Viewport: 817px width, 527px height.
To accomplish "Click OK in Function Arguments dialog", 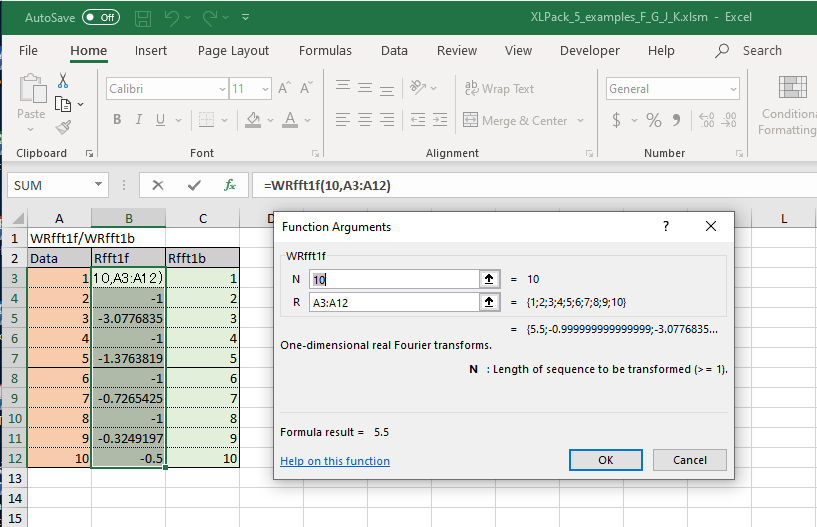I will click(605, 460).
